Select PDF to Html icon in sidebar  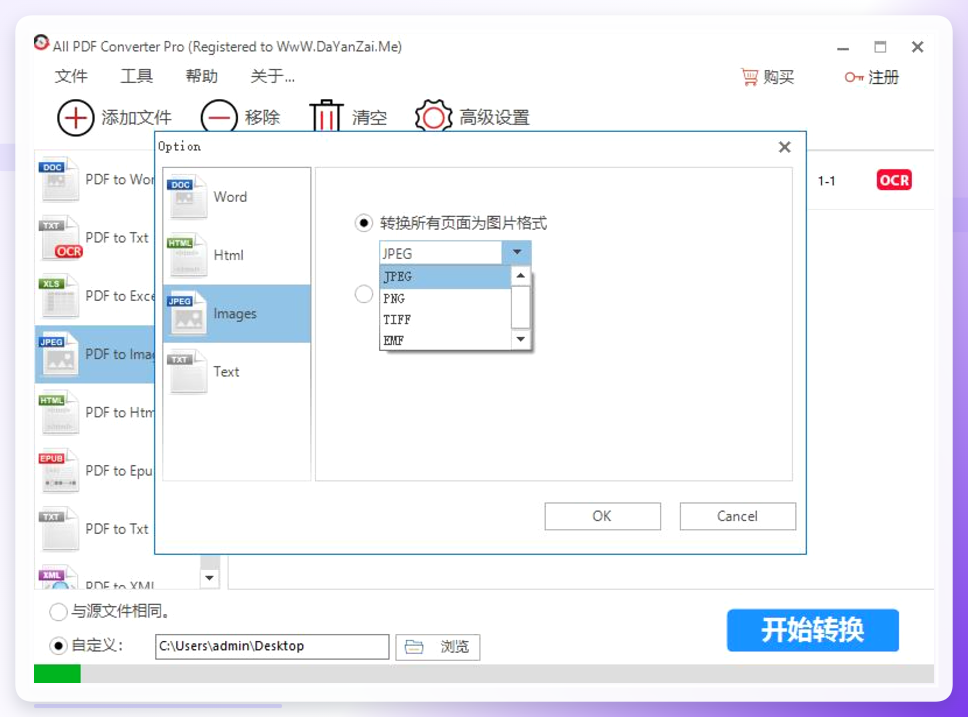59,413
